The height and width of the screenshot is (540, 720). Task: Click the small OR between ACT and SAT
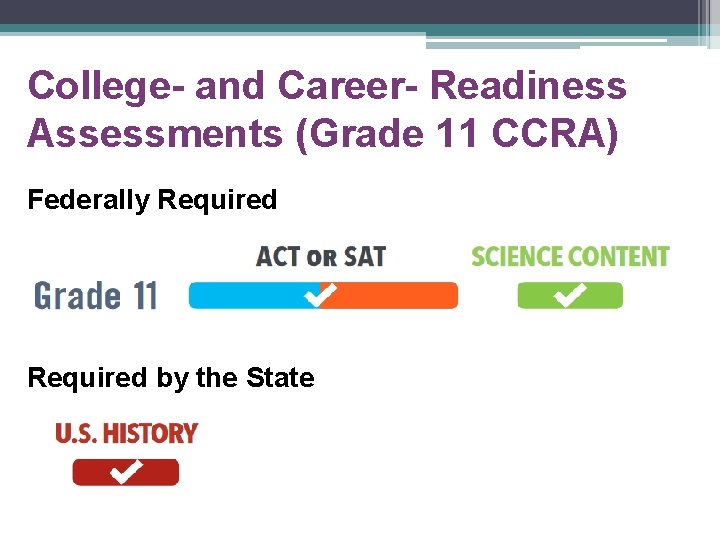322,258
